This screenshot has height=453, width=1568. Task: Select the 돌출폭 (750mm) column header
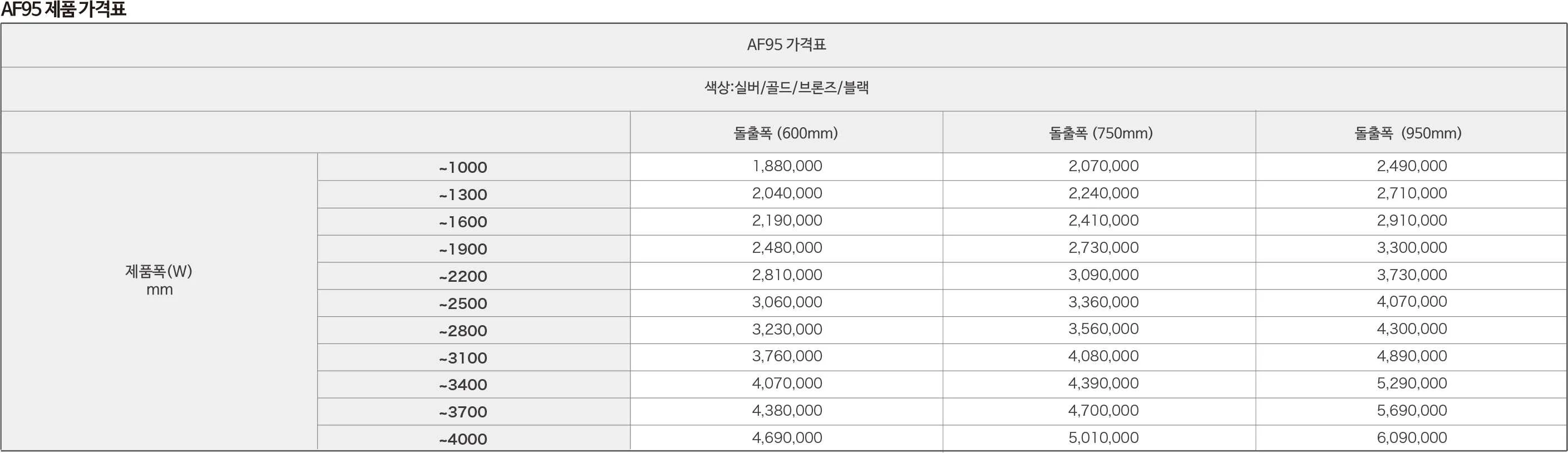point(1099,132)
